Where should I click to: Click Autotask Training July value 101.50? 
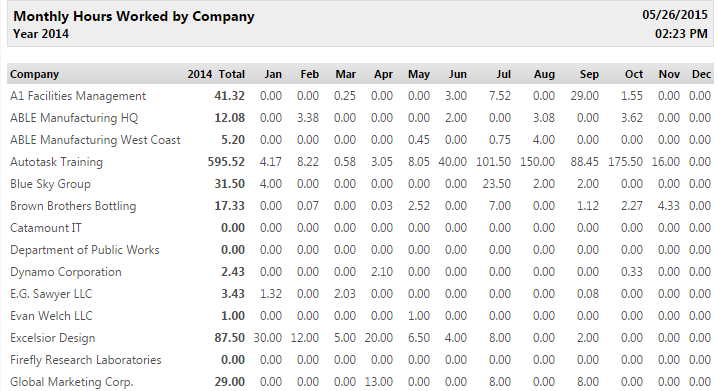494,162
